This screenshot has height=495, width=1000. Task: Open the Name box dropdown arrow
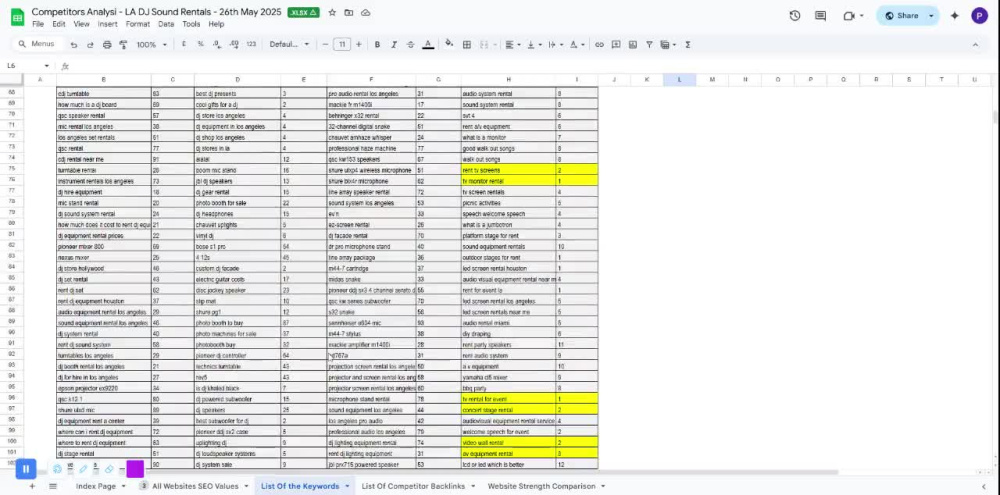click(x=47, y=66)
